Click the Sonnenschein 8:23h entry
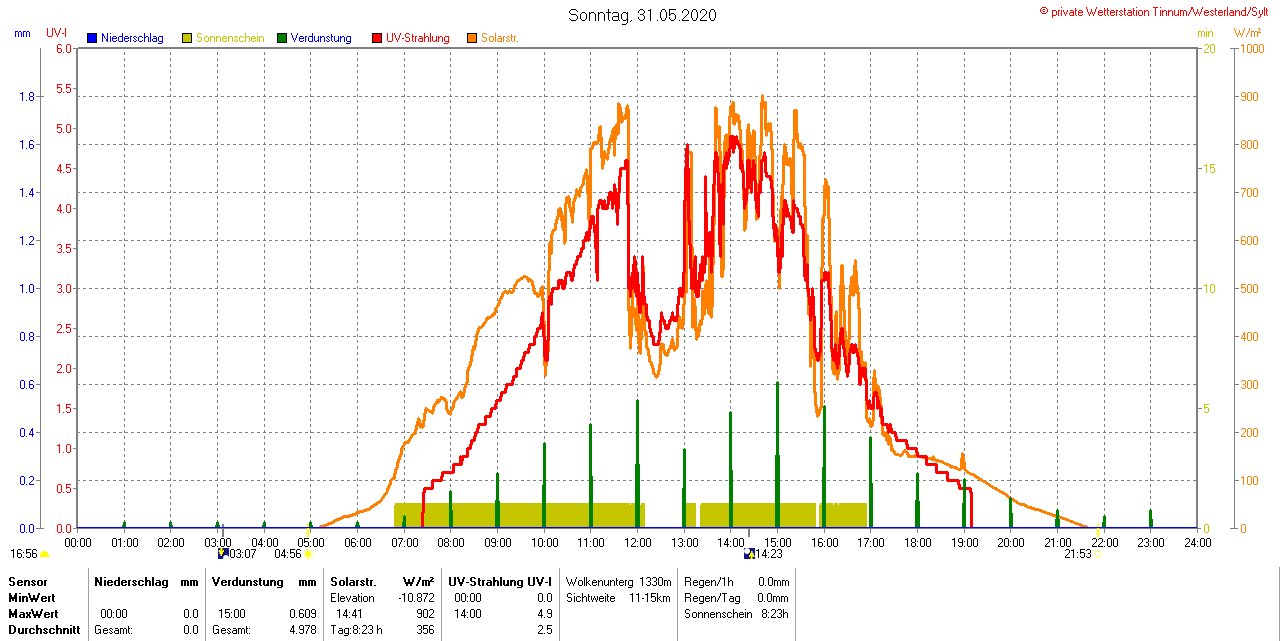Image resolution: width=1280 pixels, height=641 pixels. tap(737, 613)
